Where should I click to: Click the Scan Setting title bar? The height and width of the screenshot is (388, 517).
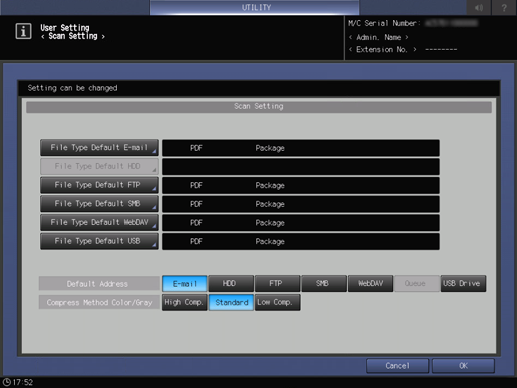[259, 107]
